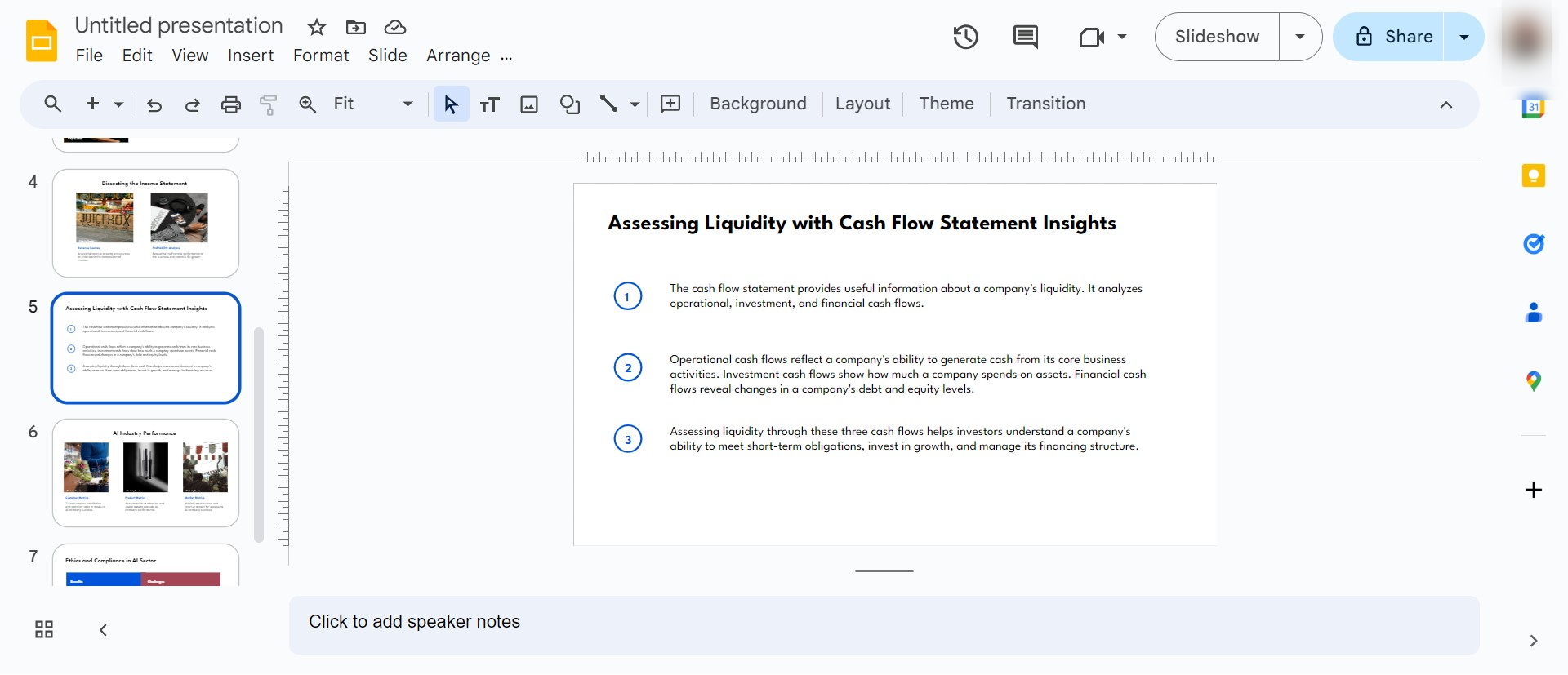Open the File menu
This screenshot has height=675, width=1568.
pos(89,56)
